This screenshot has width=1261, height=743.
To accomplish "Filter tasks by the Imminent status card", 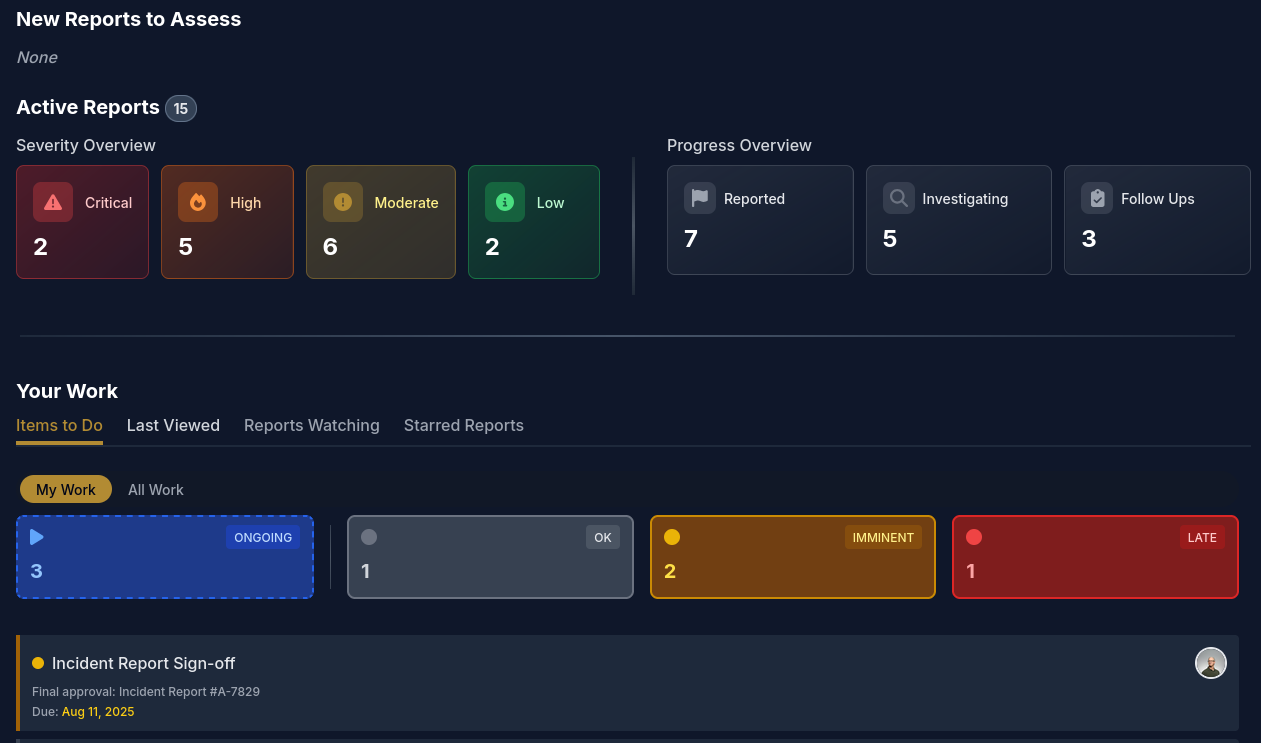I will 792,557.
